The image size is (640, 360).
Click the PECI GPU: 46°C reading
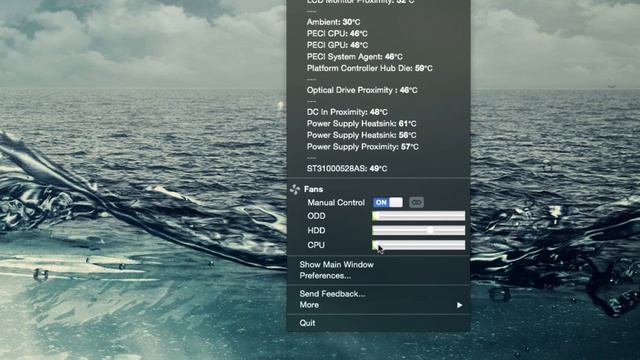[337, 45]
